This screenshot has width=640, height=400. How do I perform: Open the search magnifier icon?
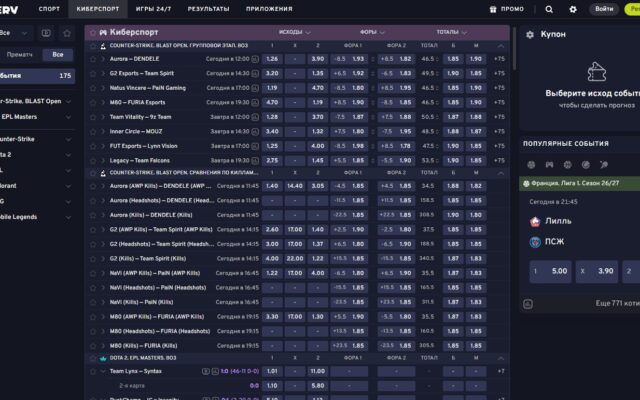[x=549, y=9]
